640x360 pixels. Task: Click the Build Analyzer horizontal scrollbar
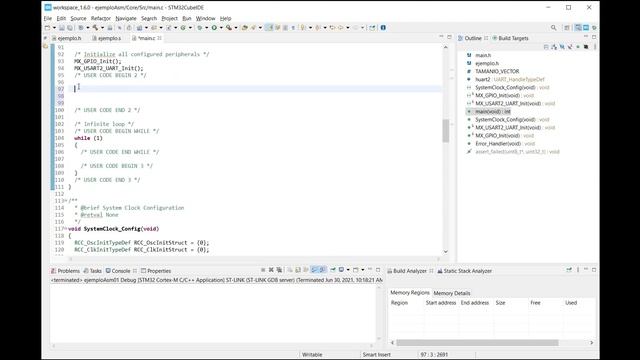click(477, 342)
